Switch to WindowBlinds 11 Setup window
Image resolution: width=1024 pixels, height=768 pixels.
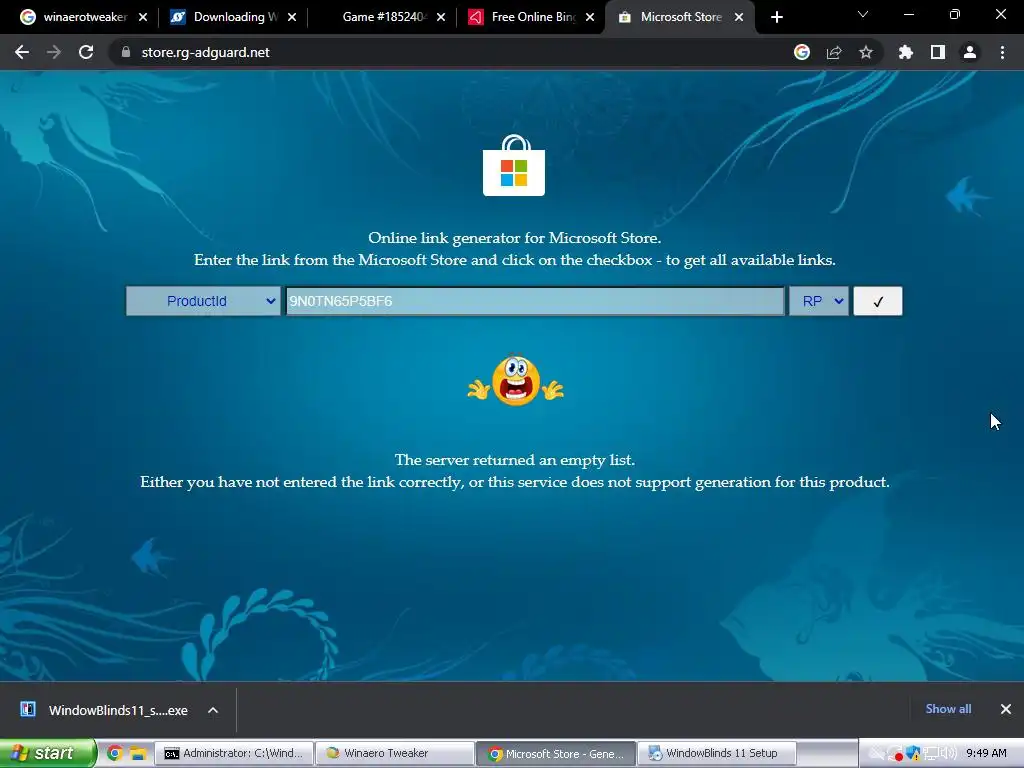coord(716,753)
